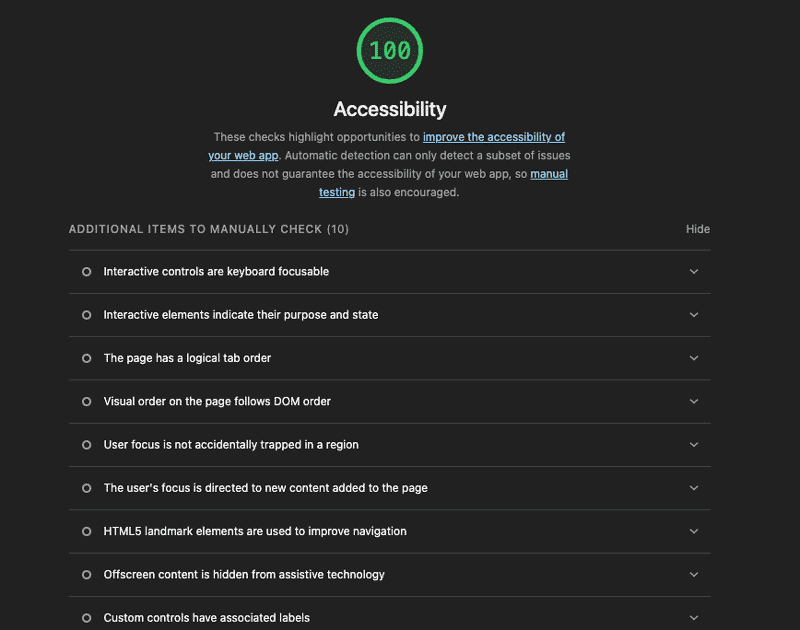Click circle icon beside purpose and state audit
800x630 pixels.
coord(86,315)
